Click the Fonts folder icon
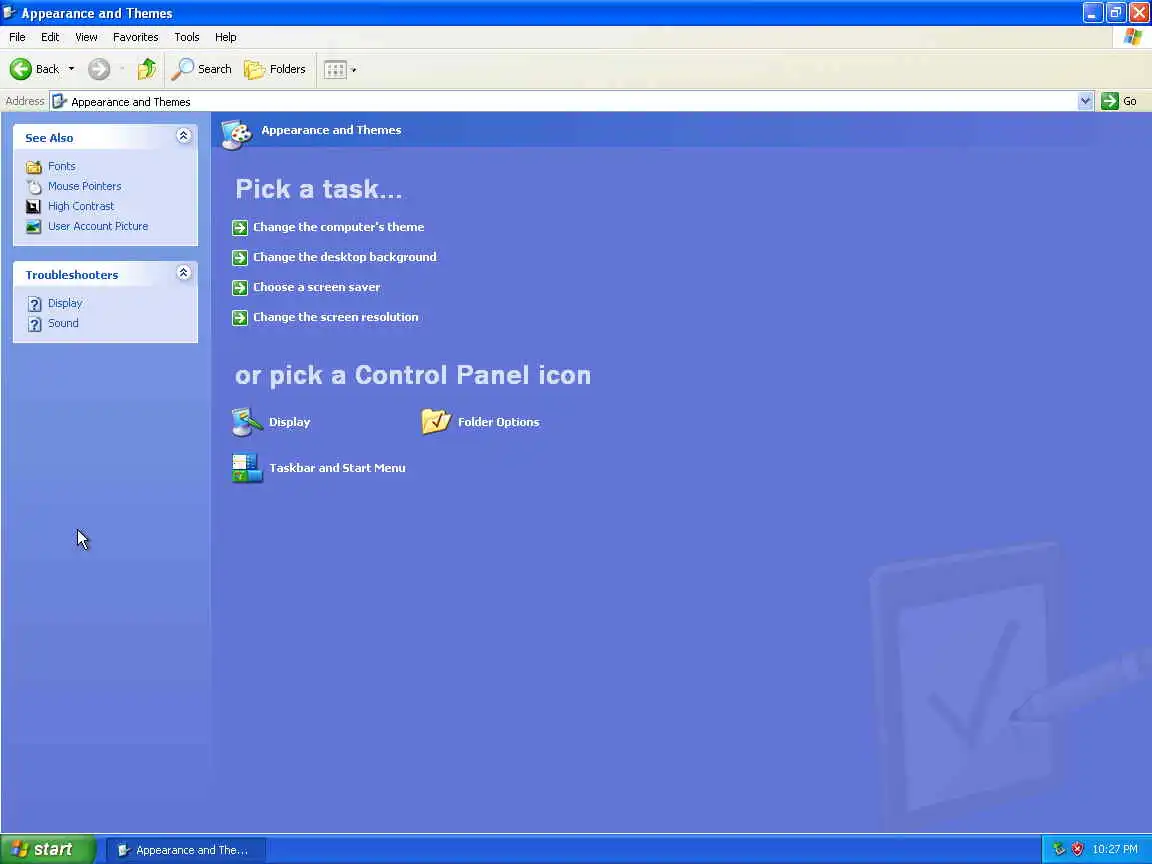This screenshot has width=1152, height=864. click(34, 167)
